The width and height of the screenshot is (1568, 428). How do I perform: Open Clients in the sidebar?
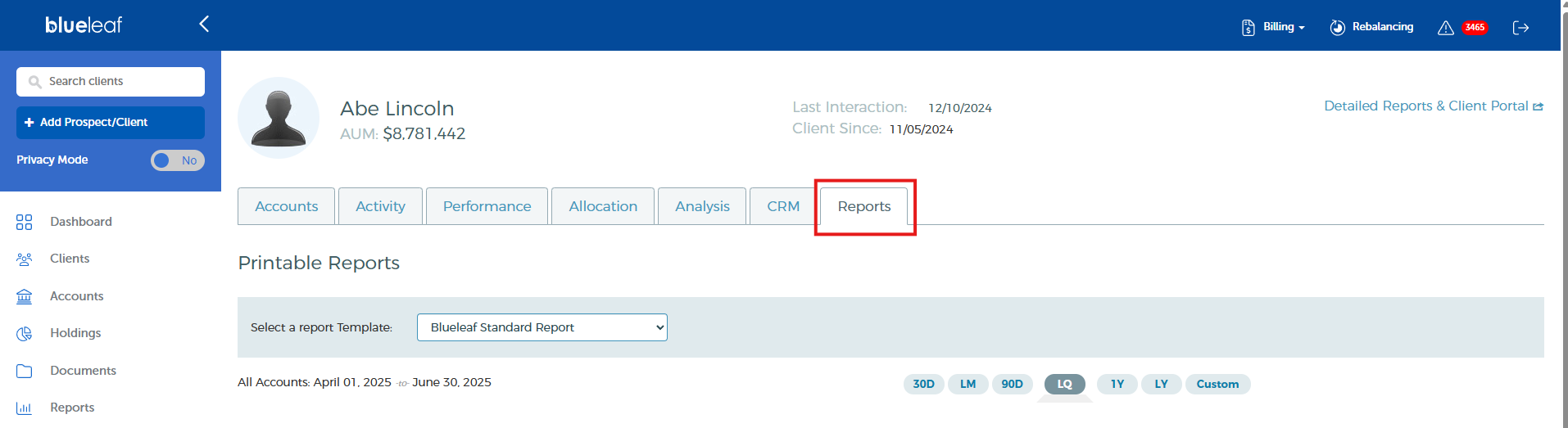(70, 259)
